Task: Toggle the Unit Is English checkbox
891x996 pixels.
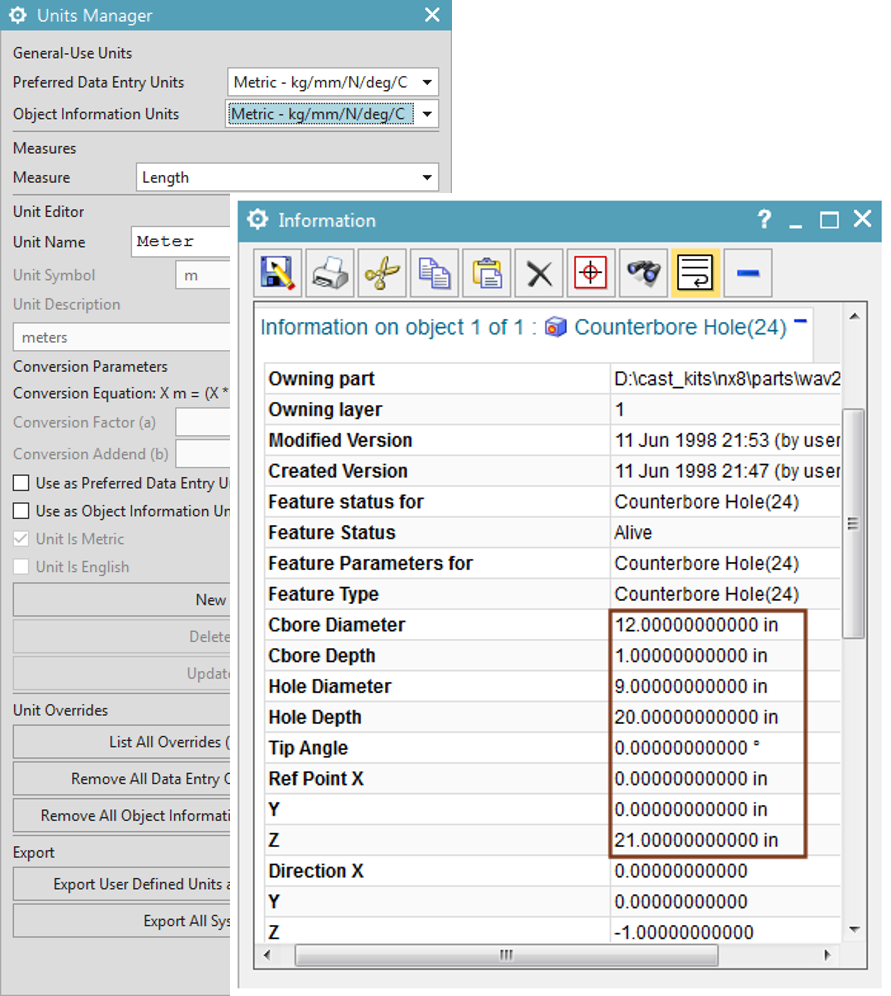Action: [21, 567]
